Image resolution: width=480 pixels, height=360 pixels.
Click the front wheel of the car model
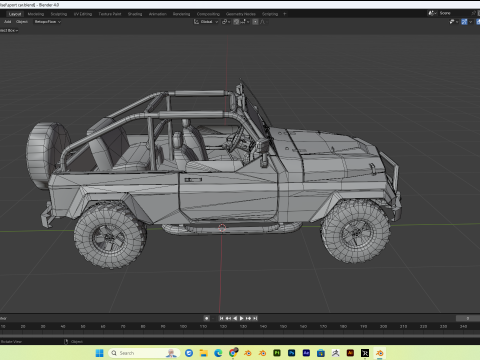[356, 232]
